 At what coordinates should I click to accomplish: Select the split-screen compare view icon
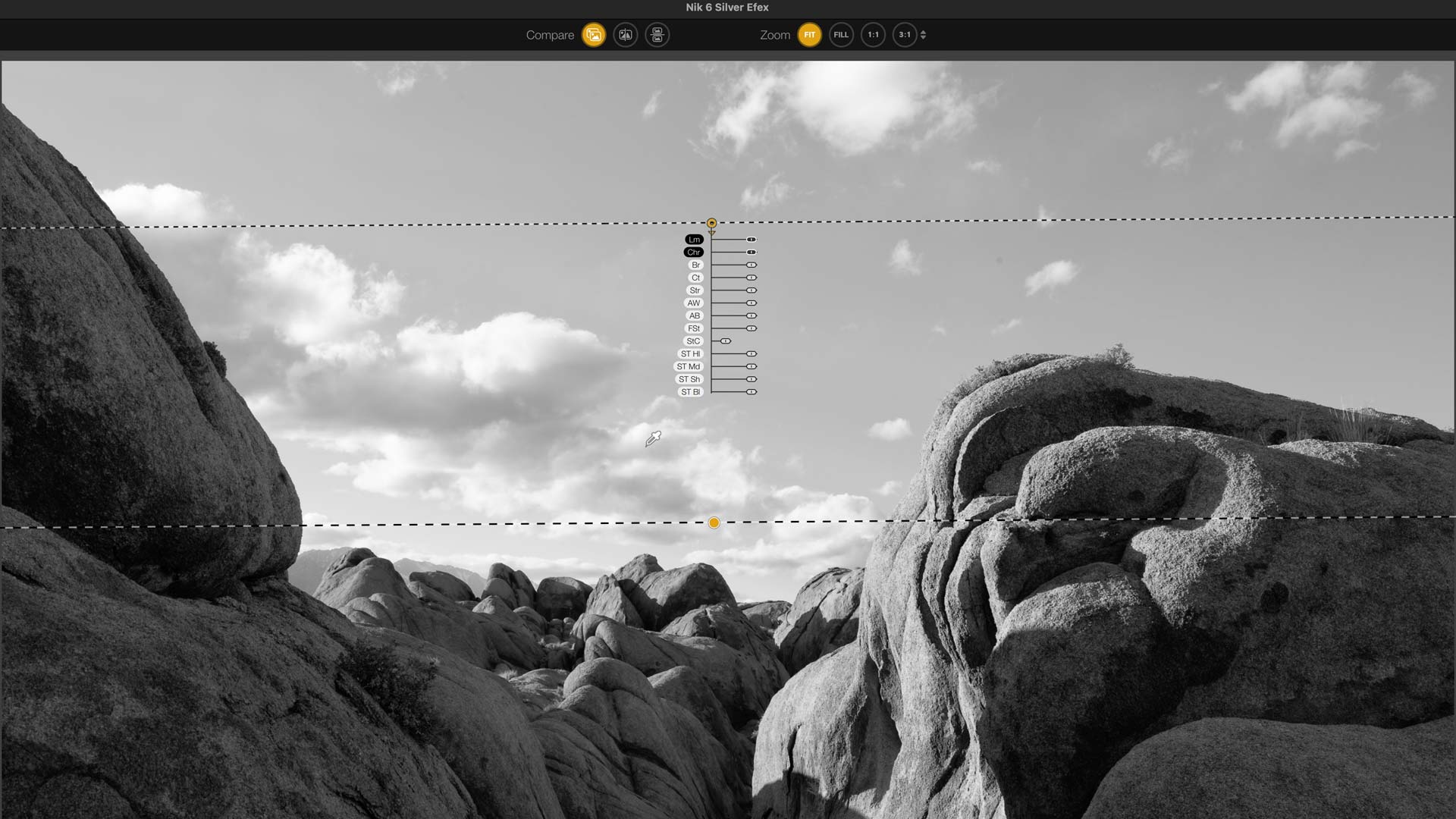click(x=657, y=35)
